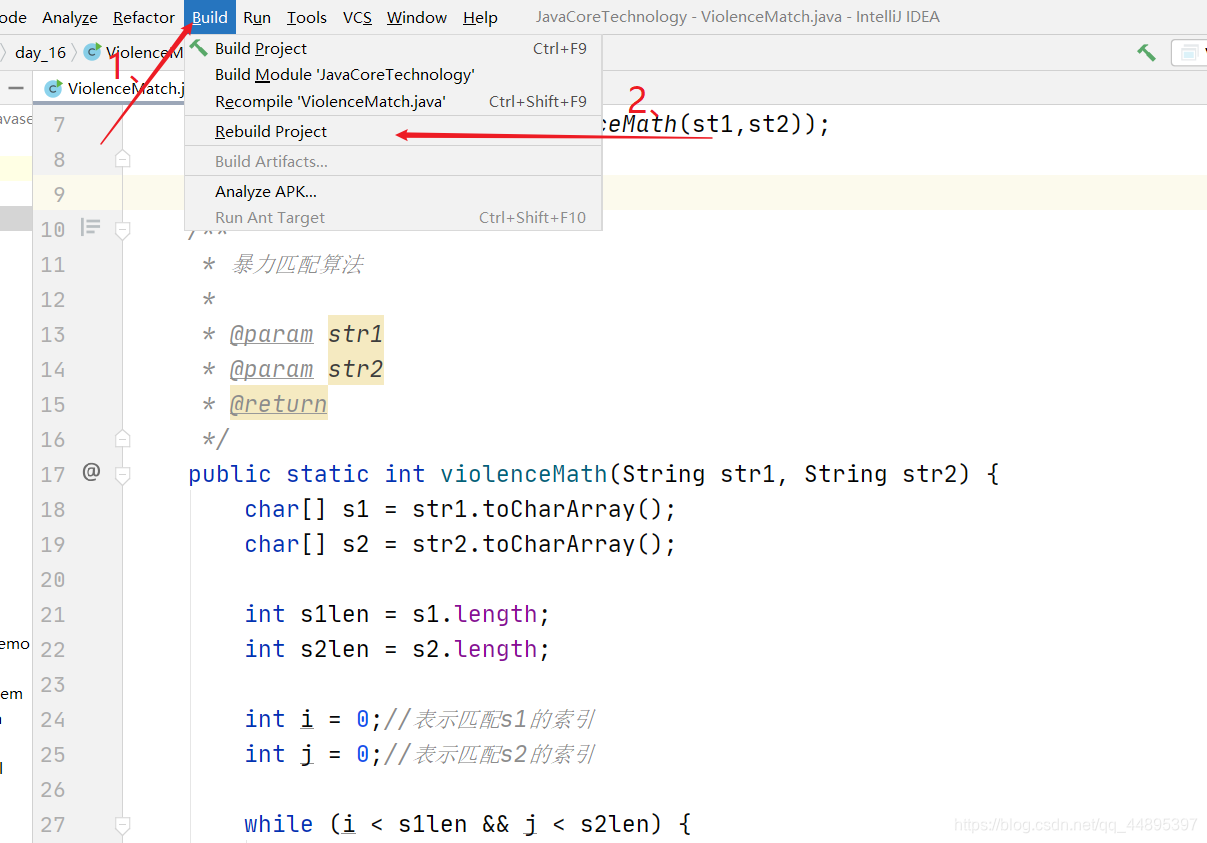The height and width of the screenshot is (843, 1207).
Task: Click line number 9 in the gutter
Action: pyautogui.click(x=59, y=194)
